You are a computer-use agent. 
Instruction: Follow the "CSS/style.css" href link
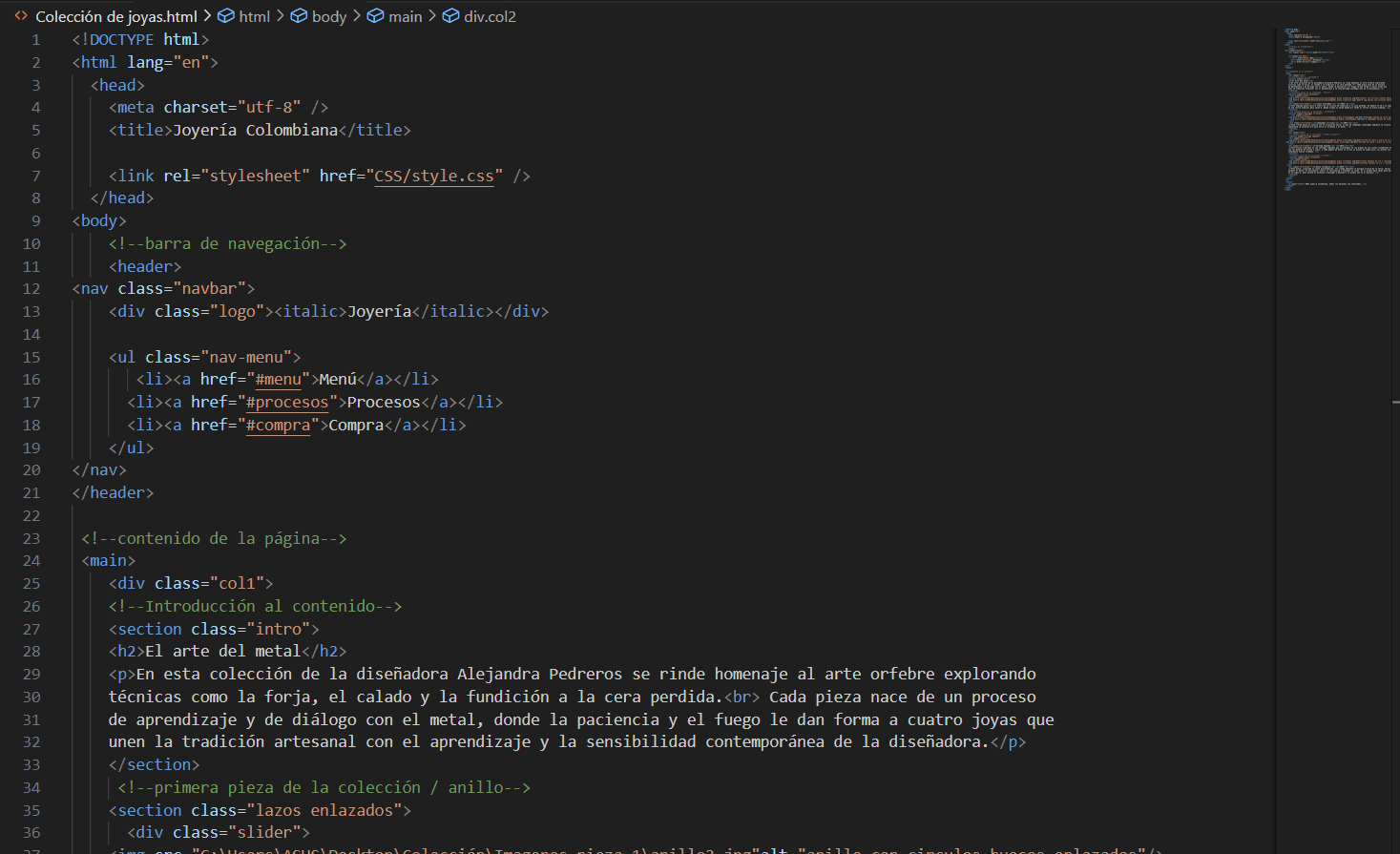pos(434,176)
